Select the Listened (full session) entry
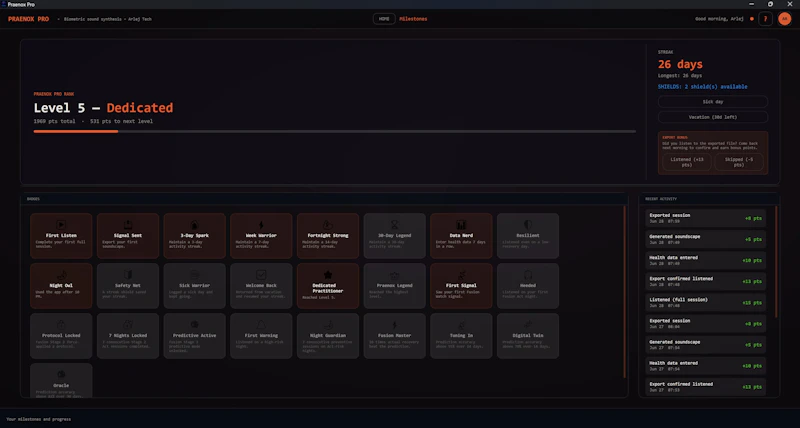The width and height of the screenshot is (800, 428). coord(706,303)
